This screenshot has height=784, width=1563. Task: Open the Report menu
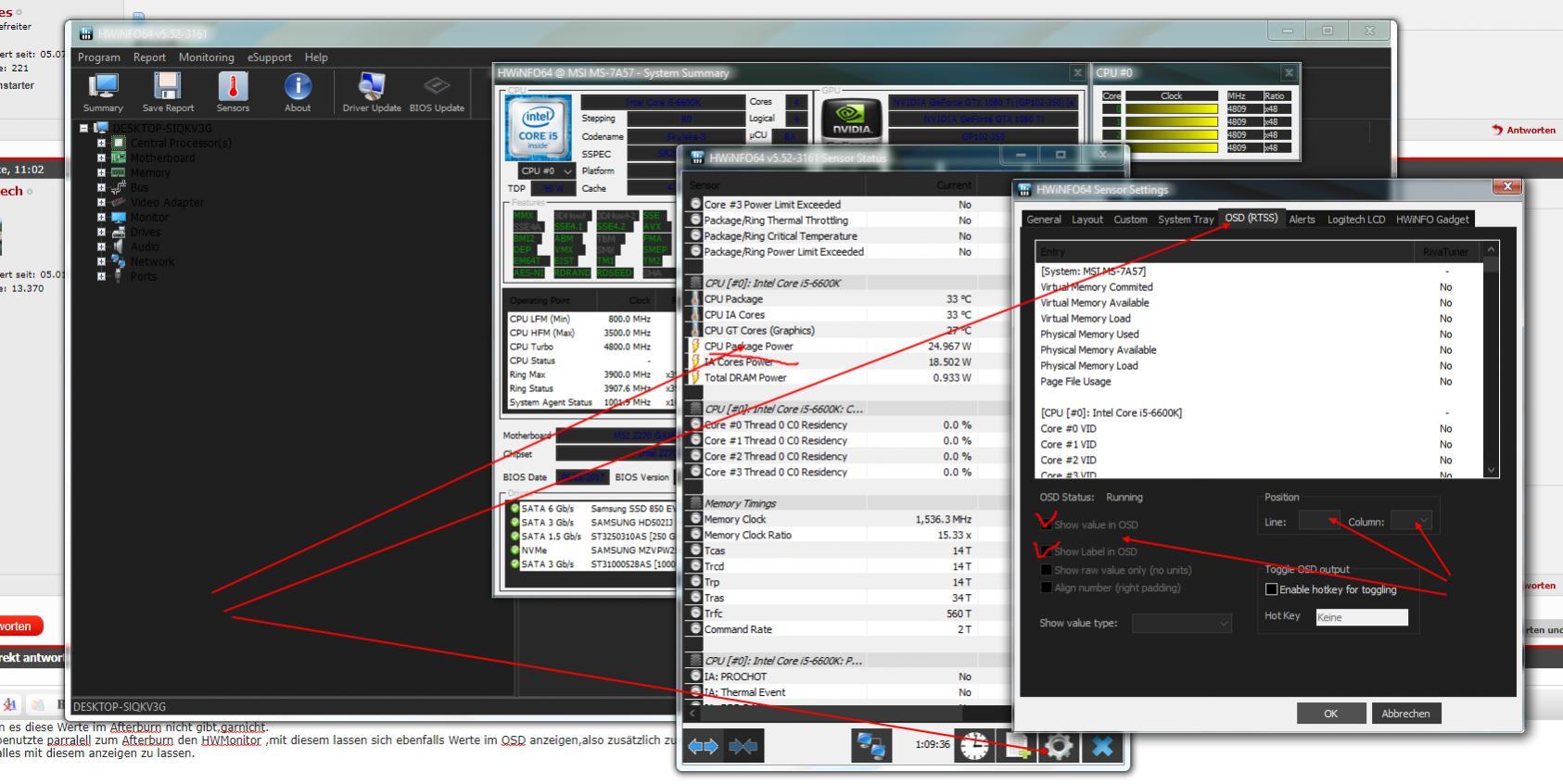coord(149,57)
